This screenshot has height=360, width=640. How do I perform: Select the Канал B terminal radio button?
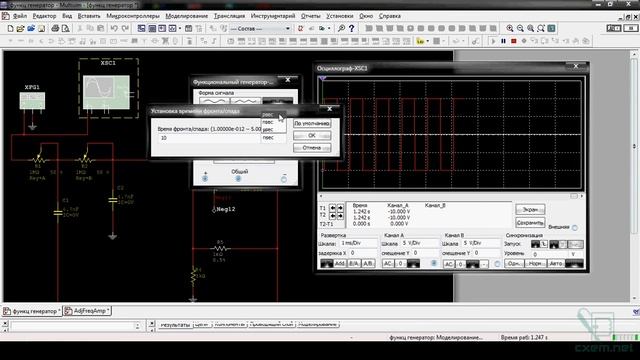tap(497, 264)
